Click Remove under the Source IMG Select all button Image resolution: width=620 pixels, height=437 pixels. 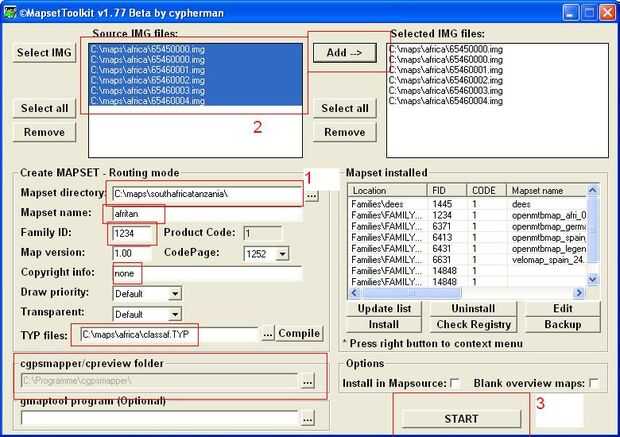pos(44,132)
